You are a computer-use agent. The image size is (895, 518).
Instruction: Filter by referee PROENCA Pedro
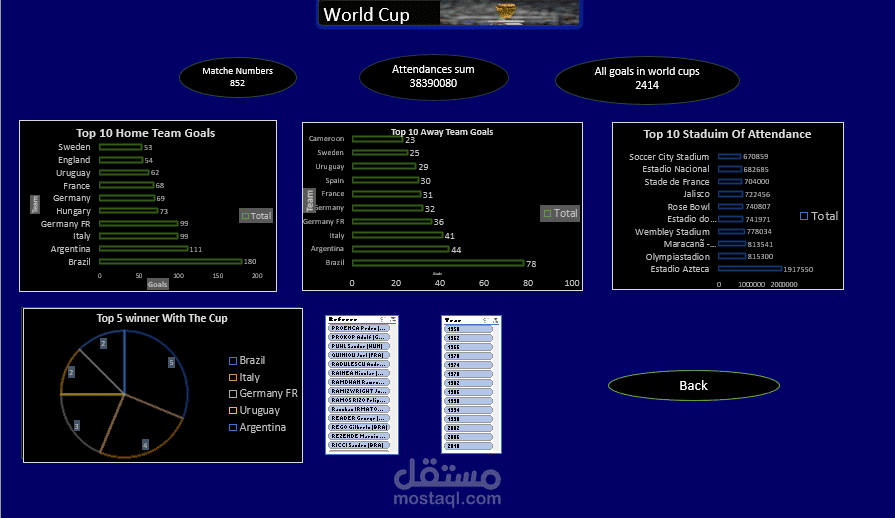tap(358, 328)
